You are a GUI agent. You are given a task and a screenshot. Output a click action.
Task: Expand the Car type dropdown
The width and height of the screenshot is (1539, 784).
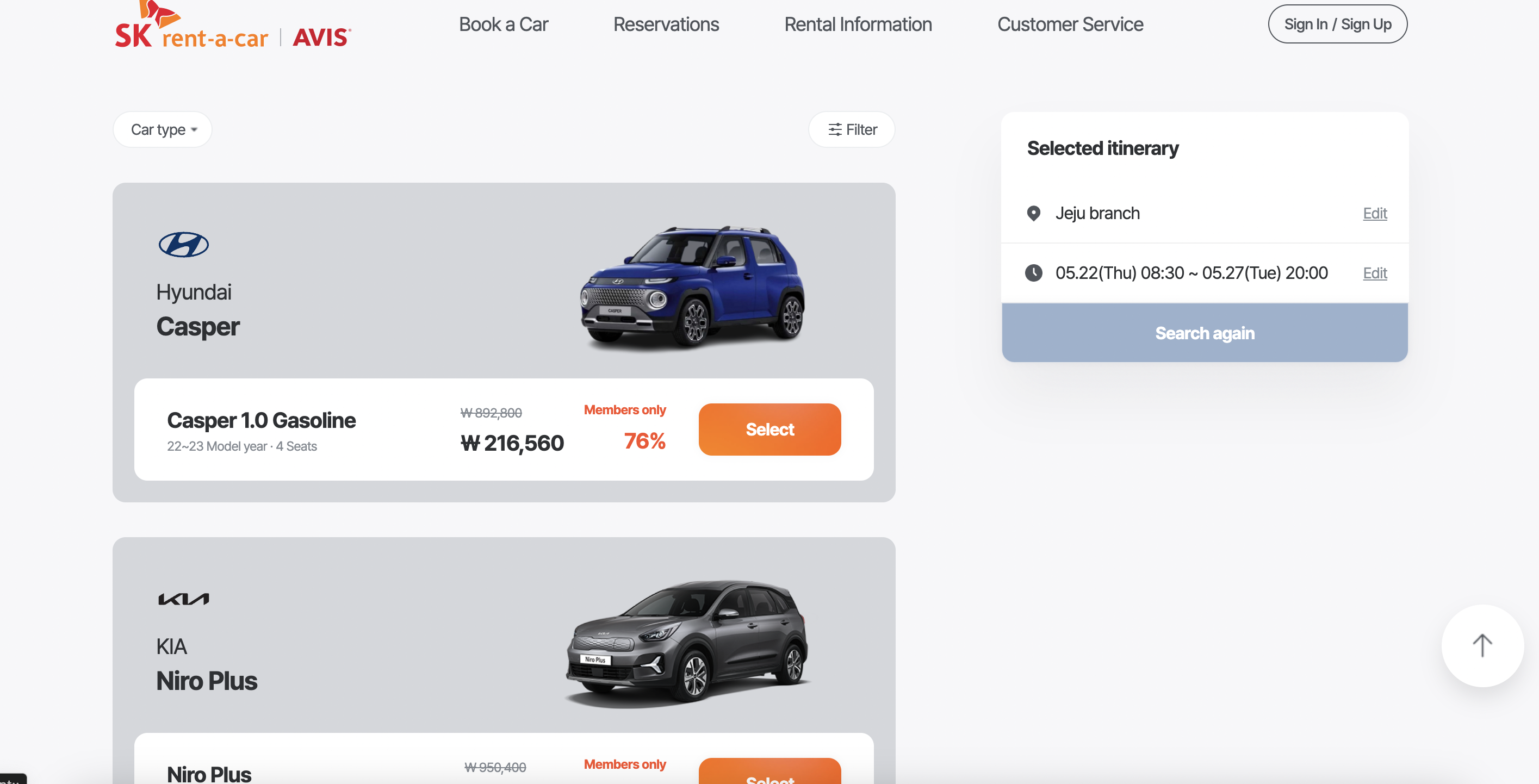click(163, 129)
